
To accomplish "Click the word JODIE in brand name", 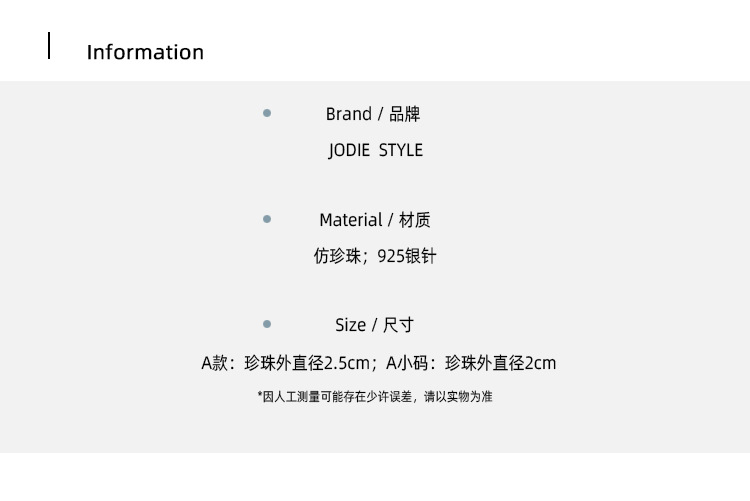I will pos(349,150).
